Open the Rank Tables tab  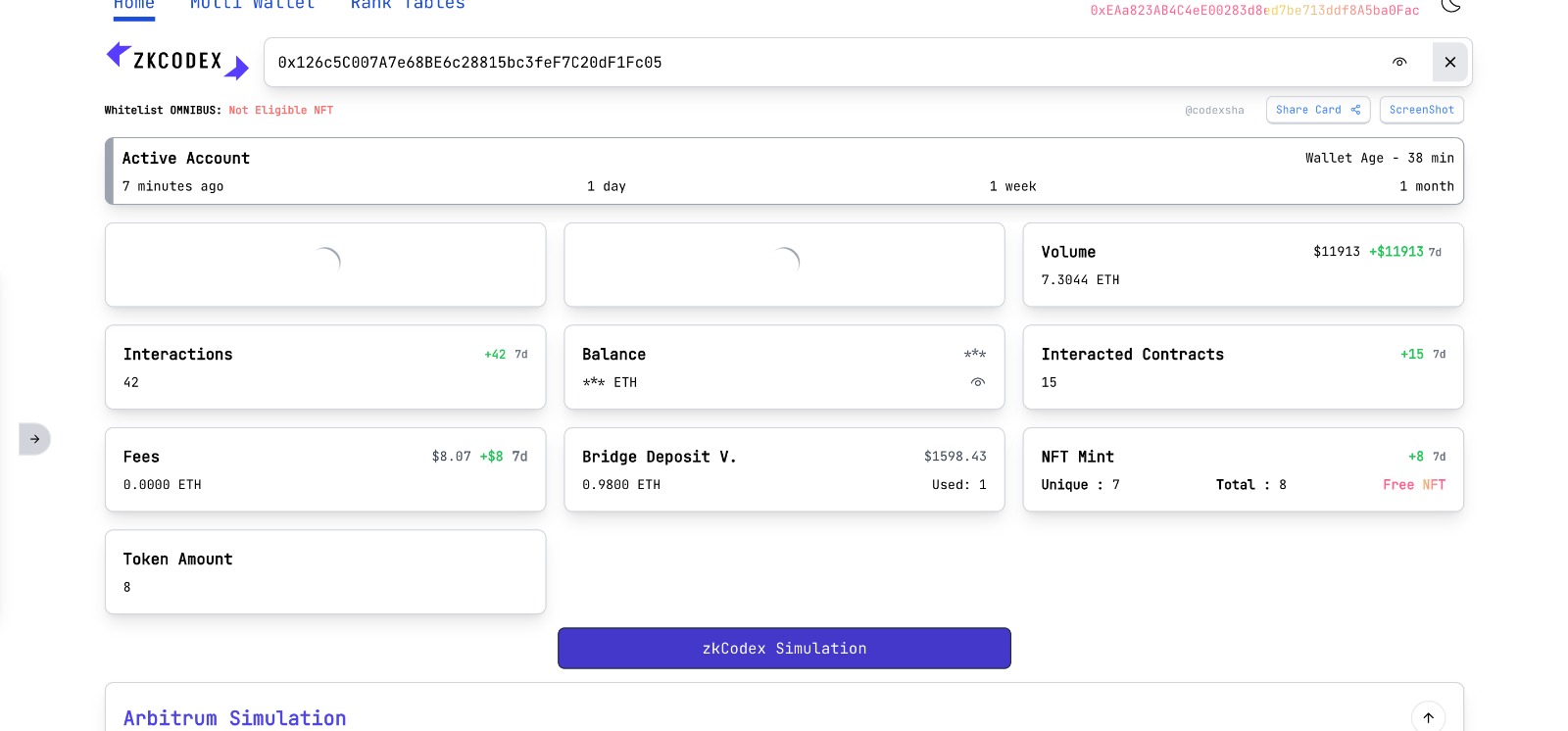(408, 6)
